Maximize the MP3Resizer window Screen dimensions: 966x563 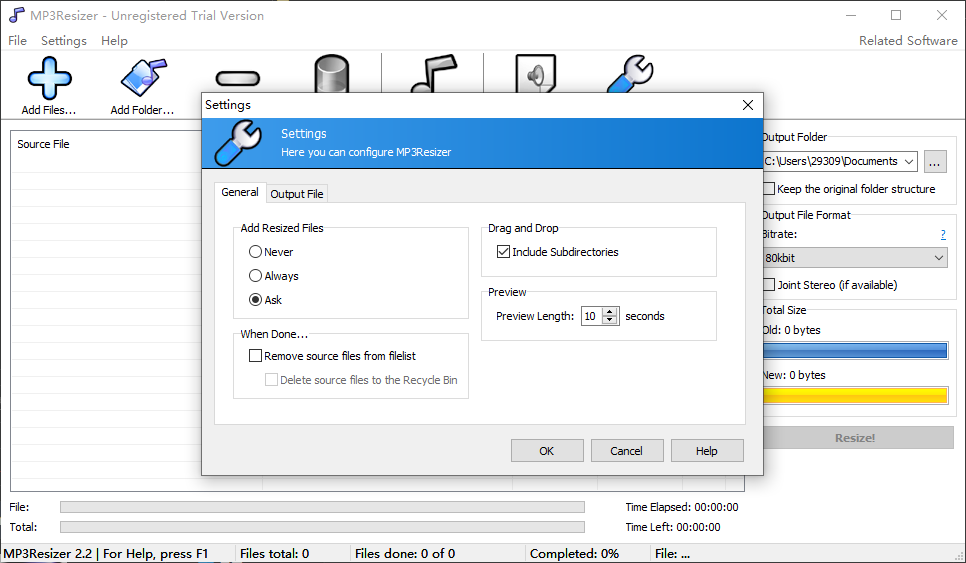(896, 15)
